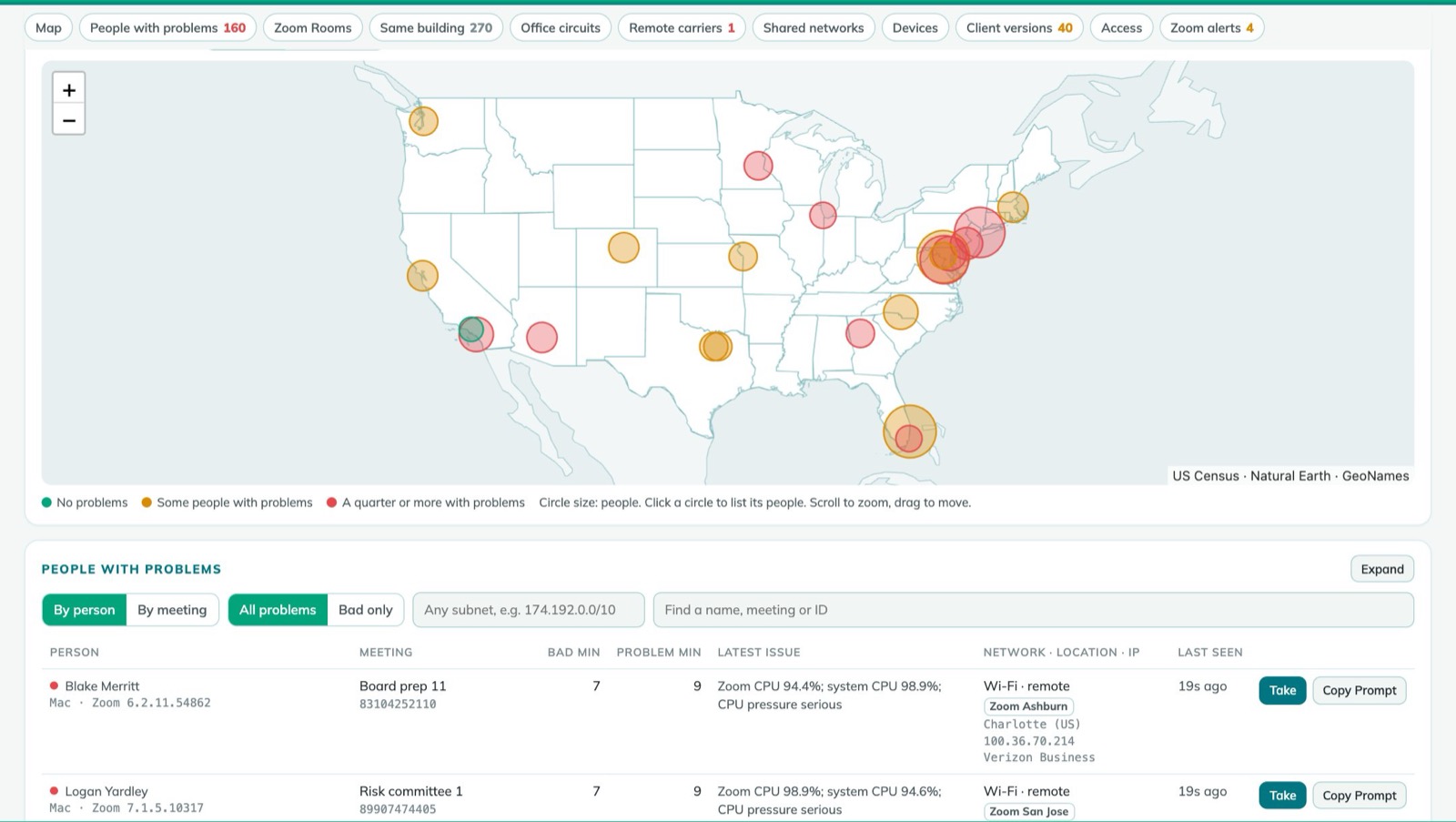Click the Minnesota red circle on map
The height and width of the screenshot is (822, 1456).
(x=758, y=166)
